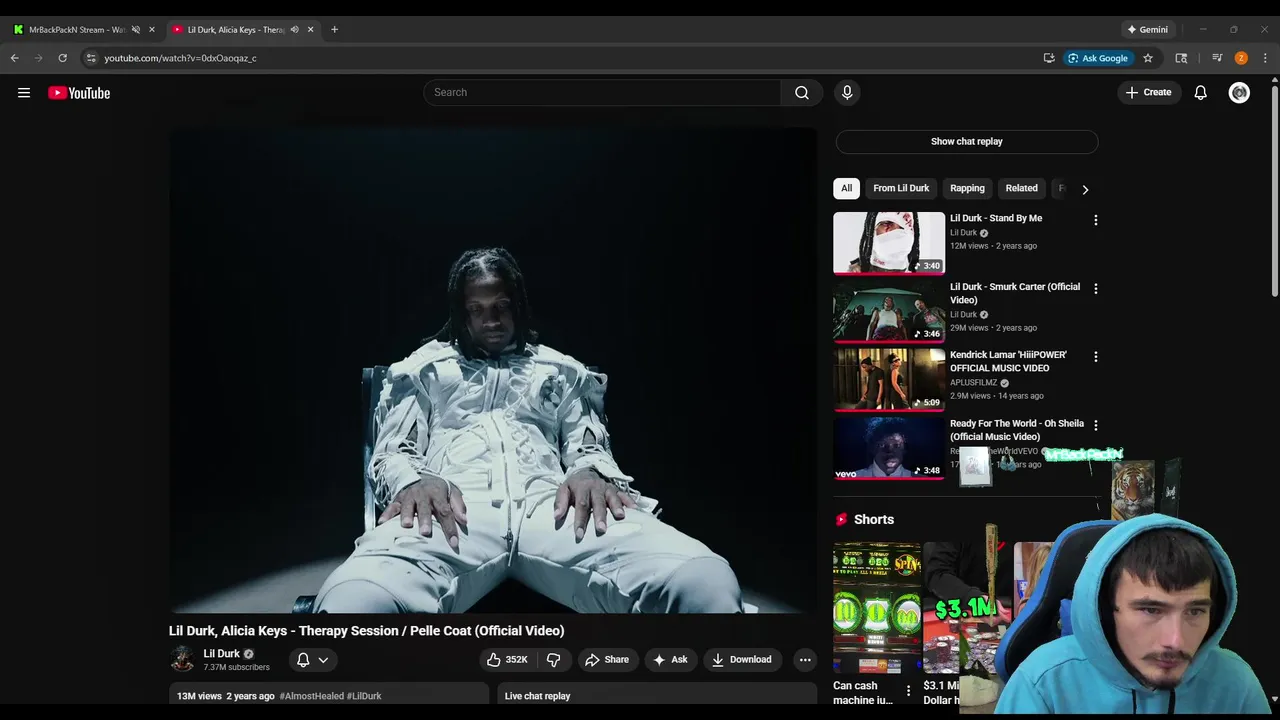
Task: Click the '13M views' description text
Action: (199, 696)
